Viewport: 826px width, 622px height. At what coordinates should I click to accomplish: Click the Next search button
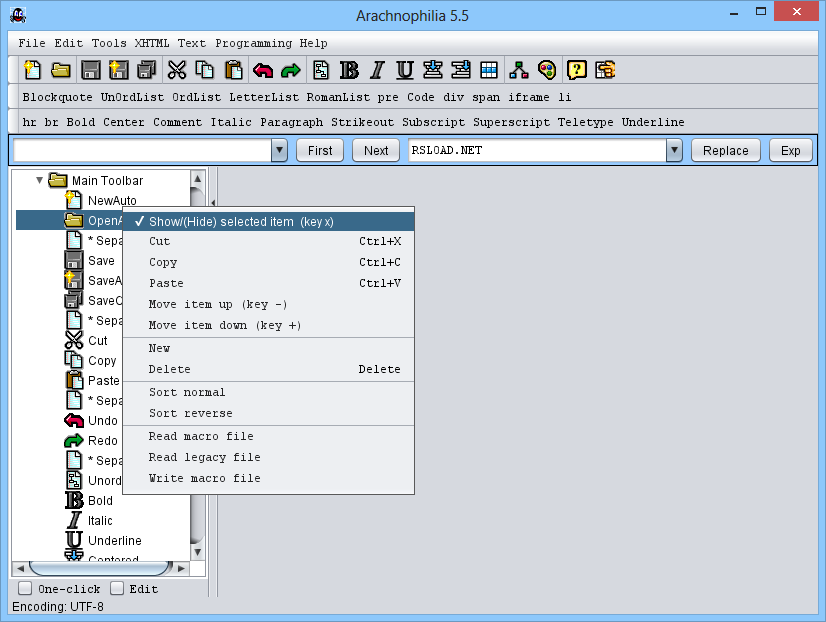pyautogui.click(x=376, y=151)
